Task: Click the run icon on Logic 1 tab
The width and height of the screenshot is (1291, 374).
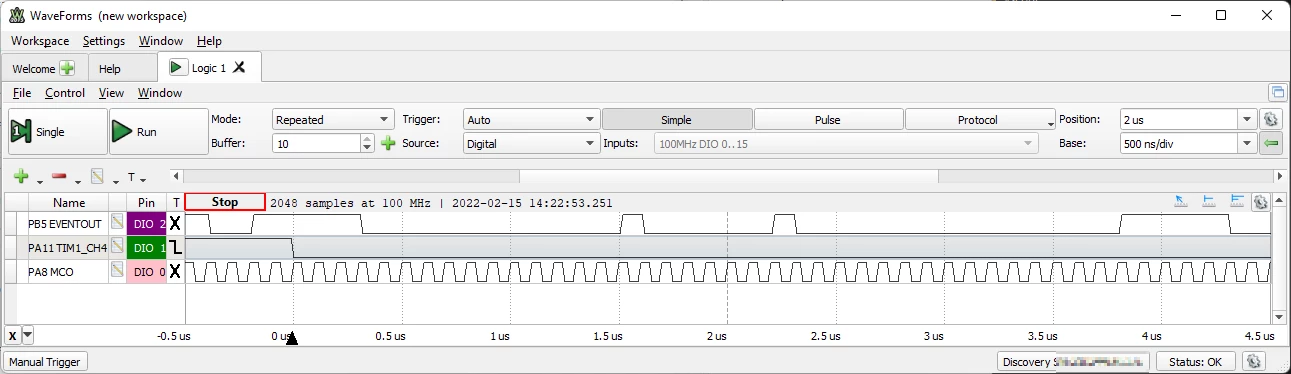Action: (x=178, y=68)
